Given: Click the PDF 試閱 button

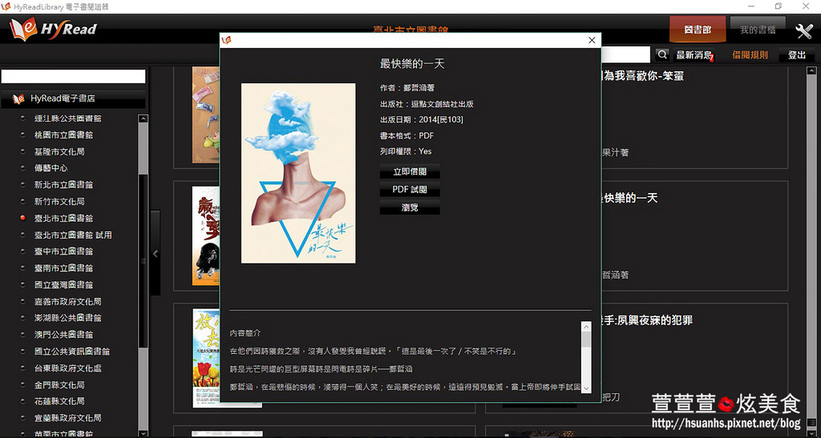Looking at the screenshot, I should point(410,189).
